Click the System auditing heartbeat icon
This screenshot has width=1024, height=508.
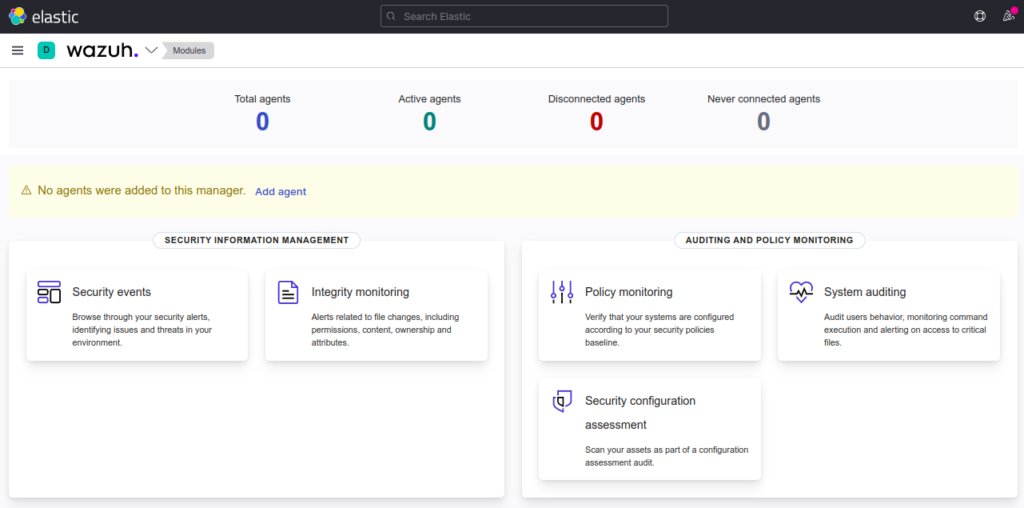point(801,291)
